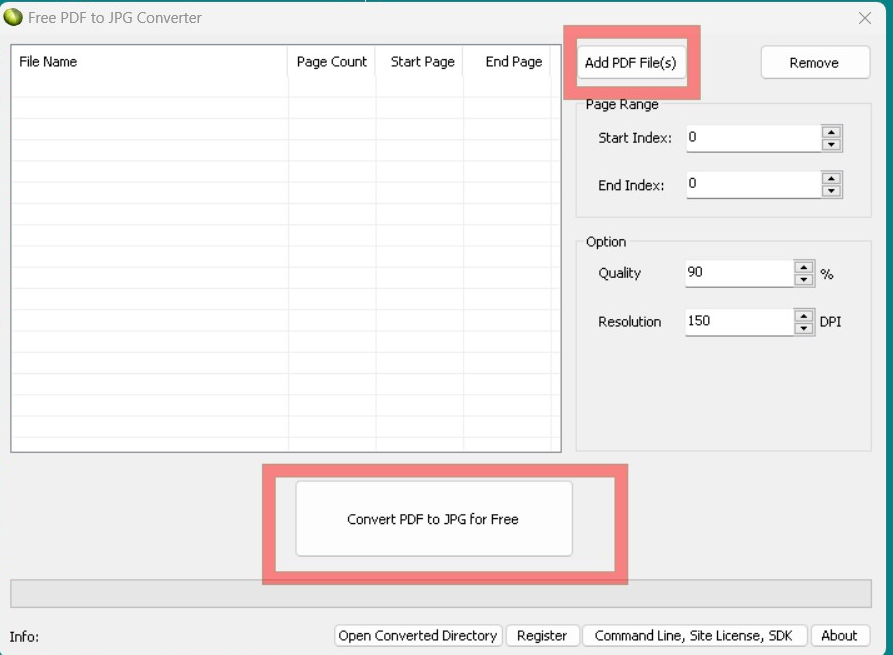Increase the Start Index value
893x655 pixels.
831,132
